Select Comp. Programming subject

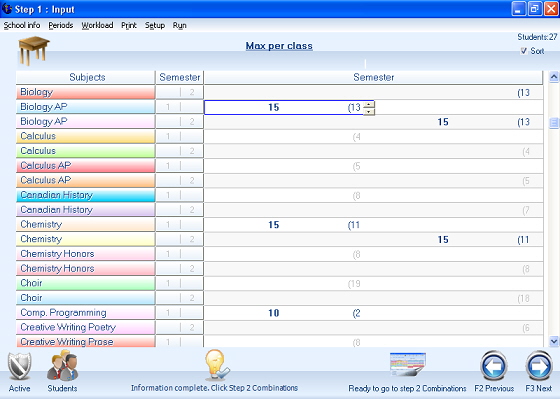click(x=86, y=313)
